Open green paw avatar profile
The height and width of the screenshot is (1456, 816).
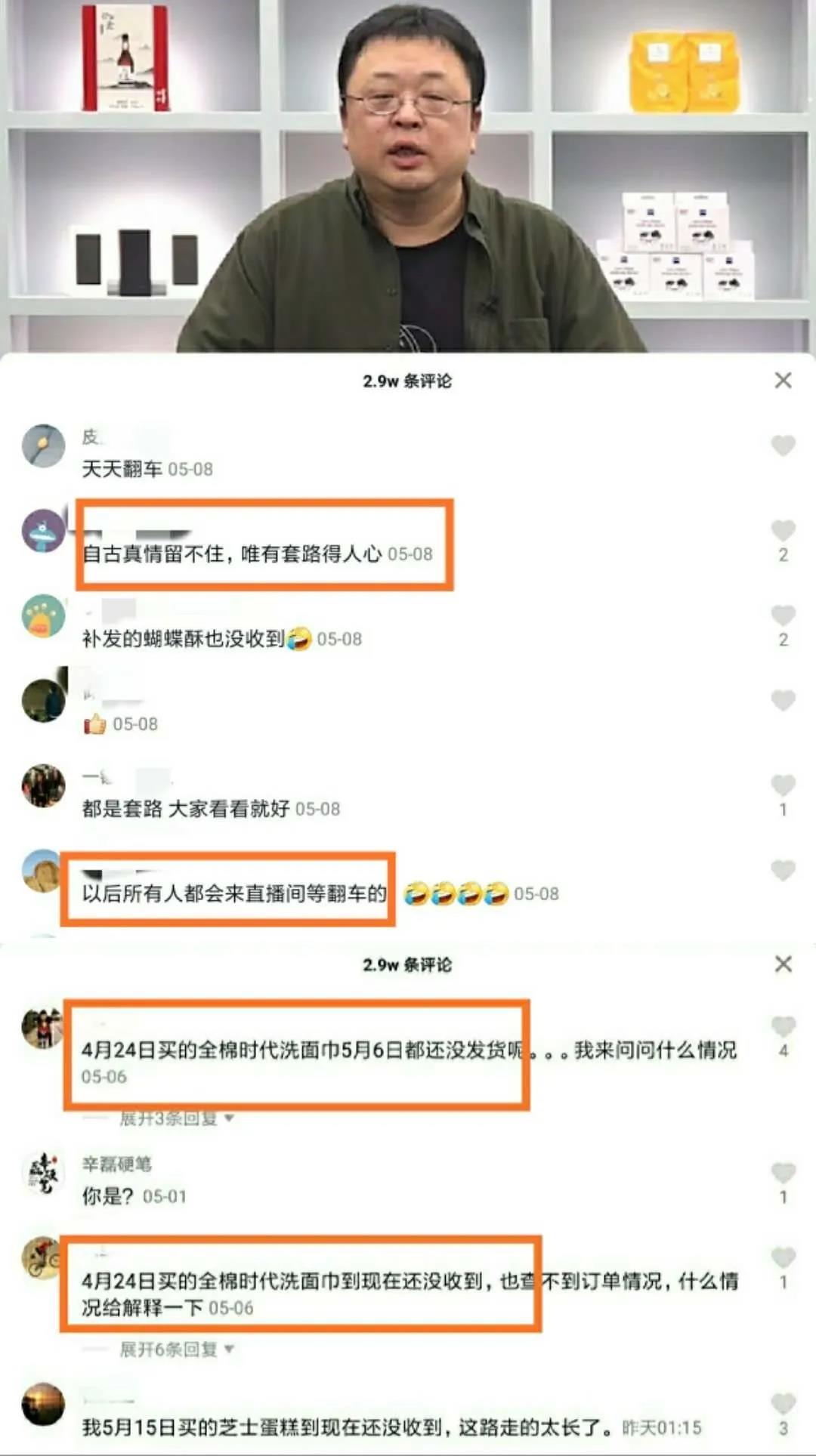pyautogui.click(x=43, y=615)
